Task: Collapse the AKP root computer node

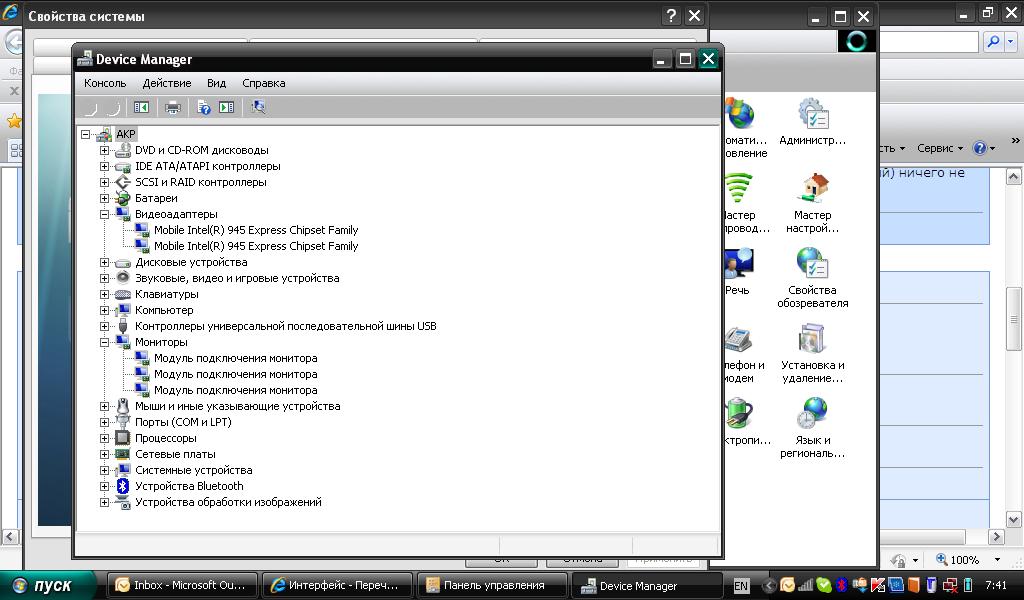Action: [86, 134]
